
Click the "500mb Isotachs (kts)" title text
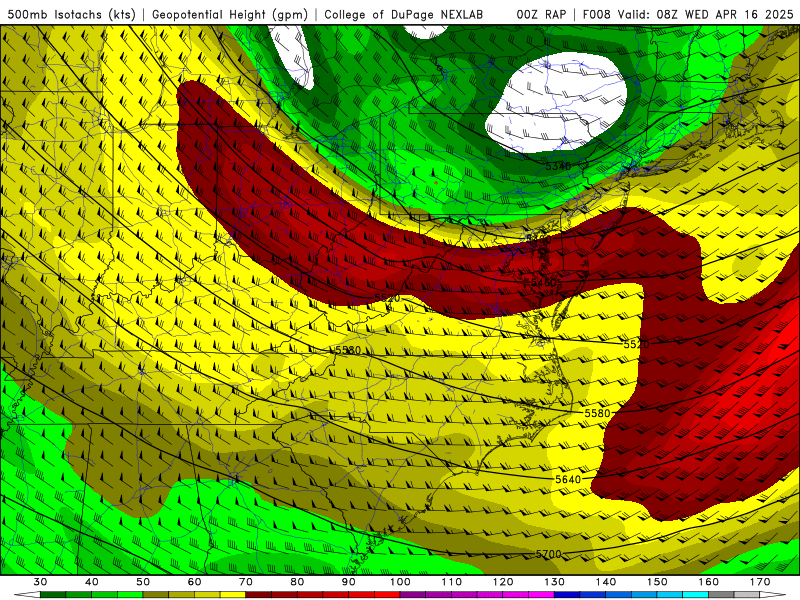tap(71, 14)
